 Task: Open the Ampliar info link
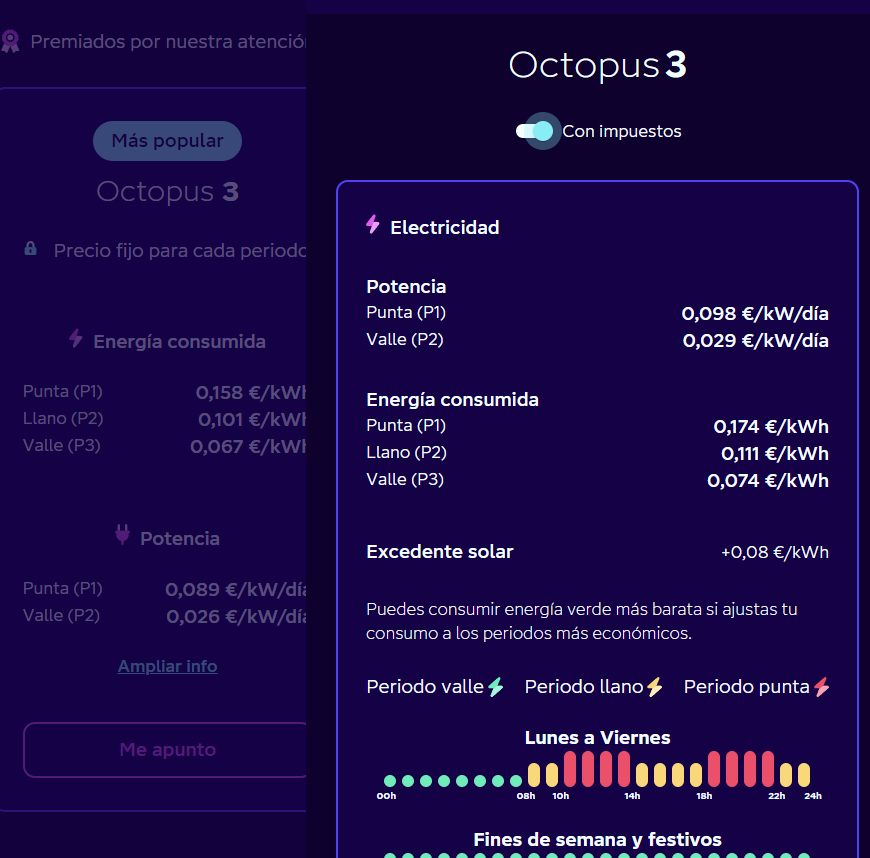click(168, 666)
